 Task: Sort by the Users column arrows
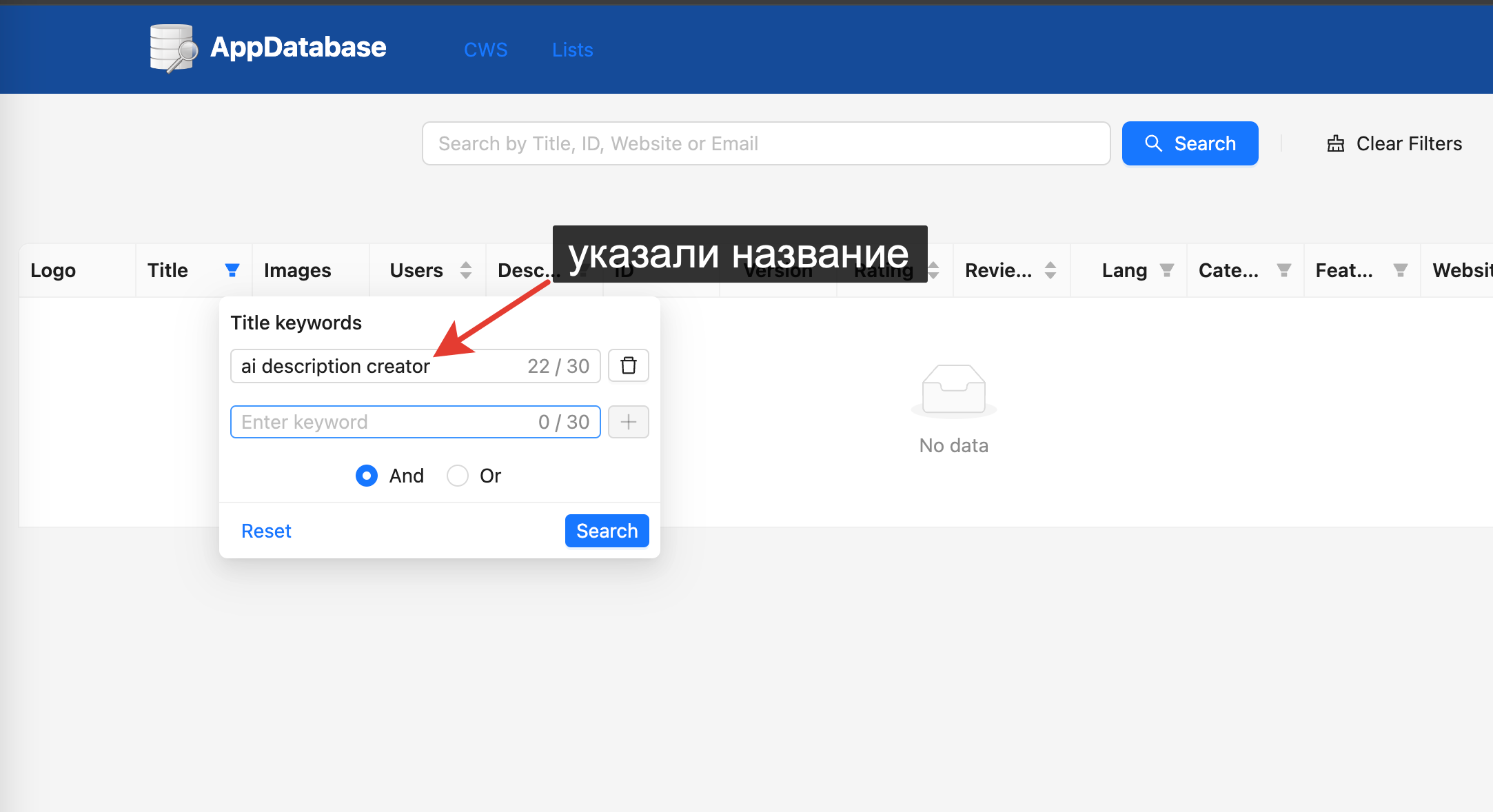(x=466, y=270)
